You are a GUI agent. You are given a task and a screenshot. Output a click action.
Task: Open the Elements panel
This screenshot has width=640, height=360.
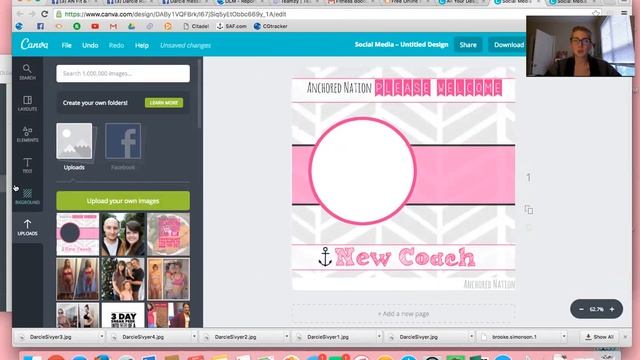[27, 134]
